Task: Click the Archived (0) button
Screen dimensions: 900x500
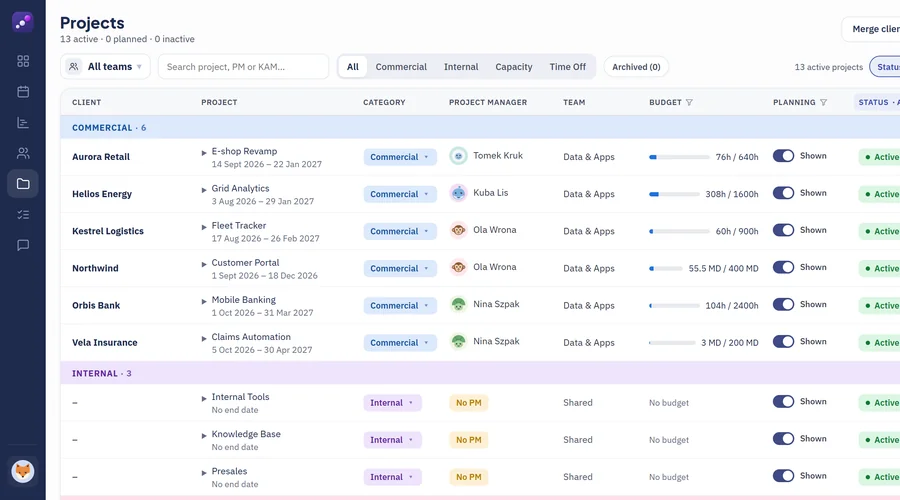Action: point(636,67)
